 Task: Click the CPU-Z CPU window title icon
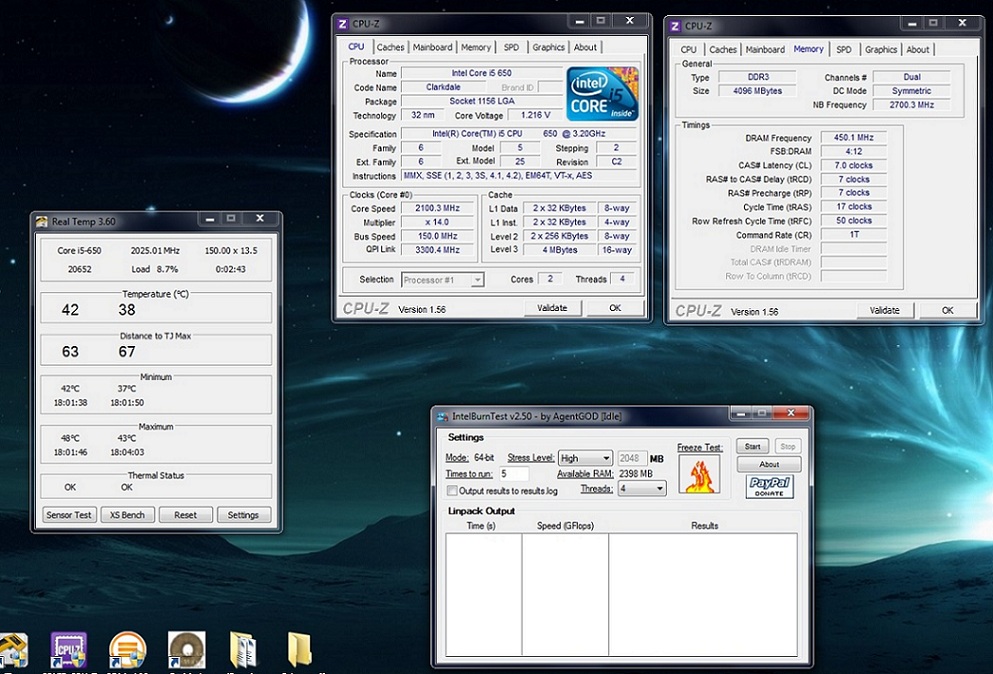(342, 24)
